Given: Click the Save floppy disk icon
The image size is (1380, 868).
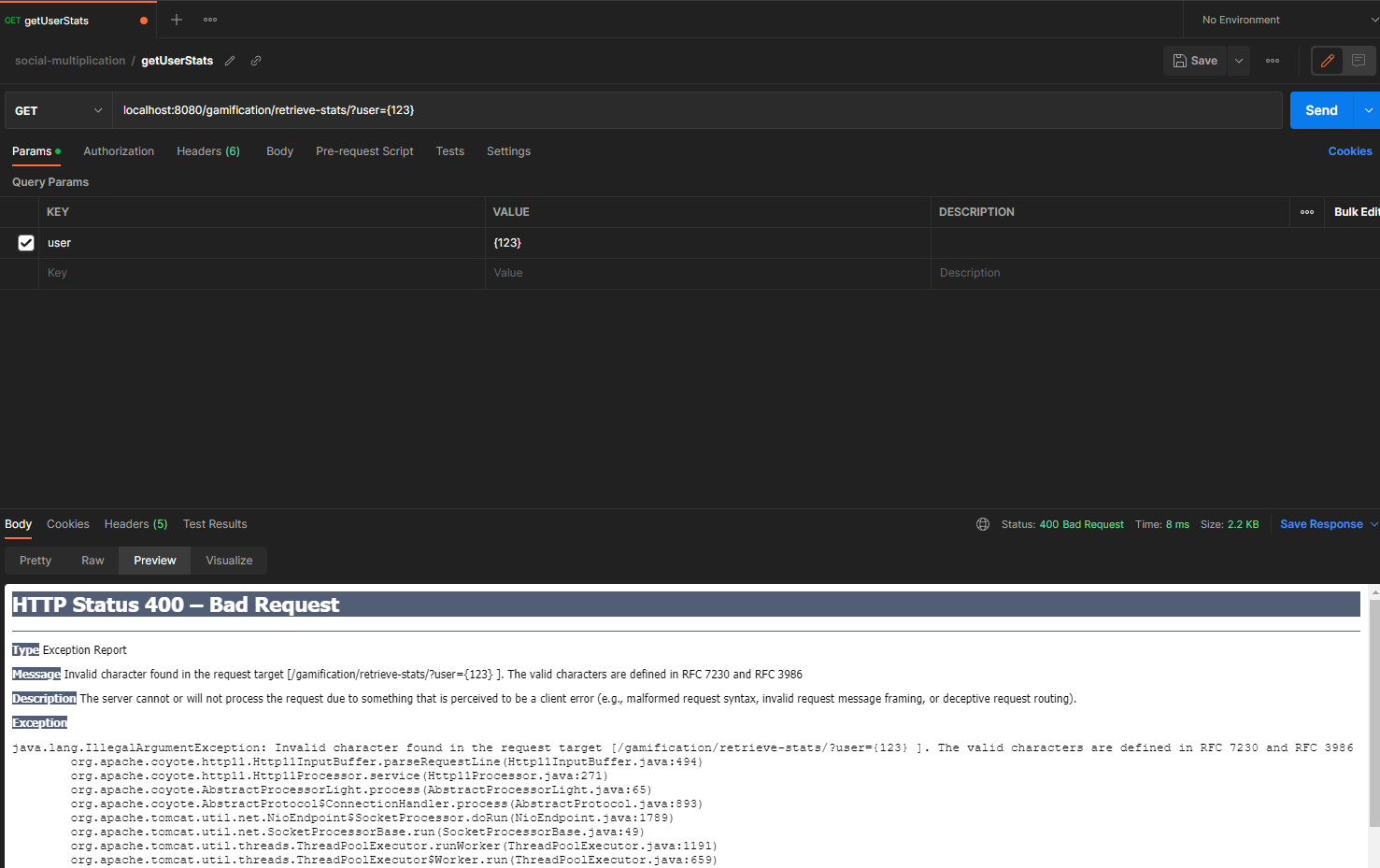Looking at the screenshot, I should [x=1180, y=61].
